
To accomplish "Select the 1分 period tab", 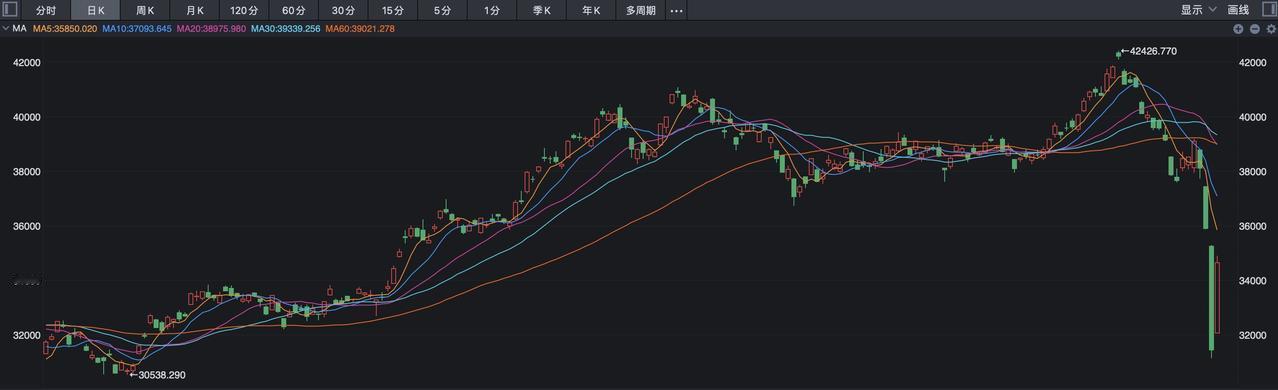I will pos(492,10).
